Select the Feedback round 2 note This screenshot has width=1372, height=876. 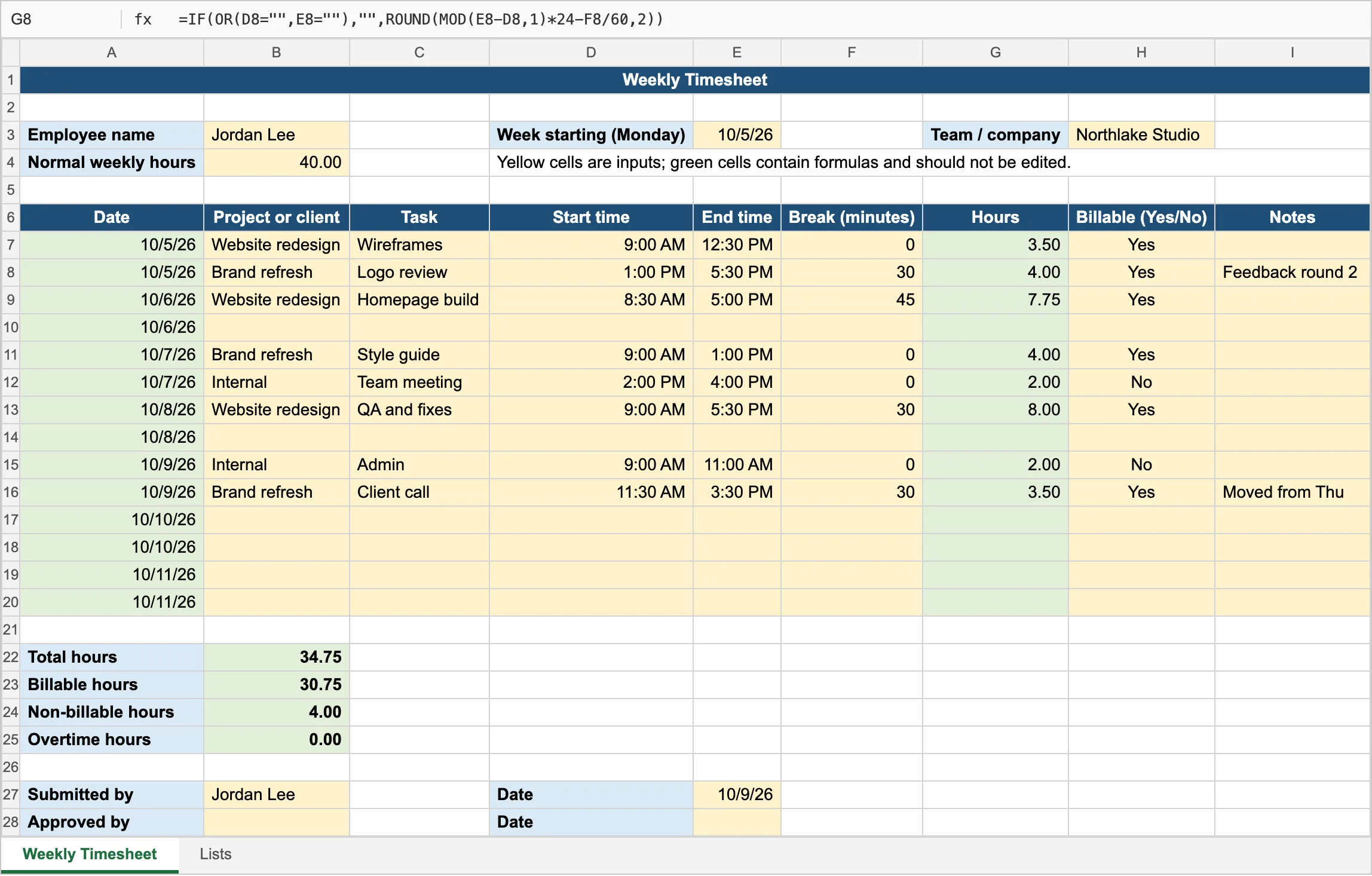[1292, 272]
